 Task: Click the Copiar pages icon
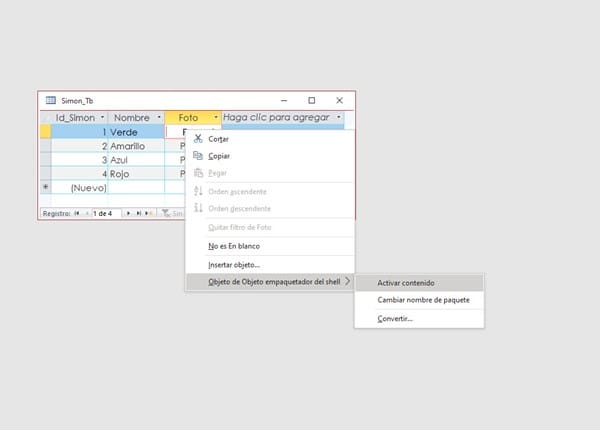click(198, 155)
